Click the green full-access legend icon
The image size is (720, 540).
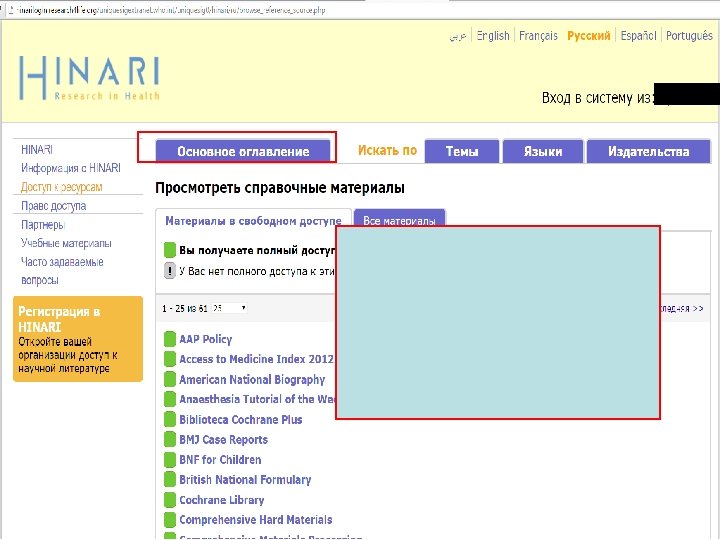(170, 250)
